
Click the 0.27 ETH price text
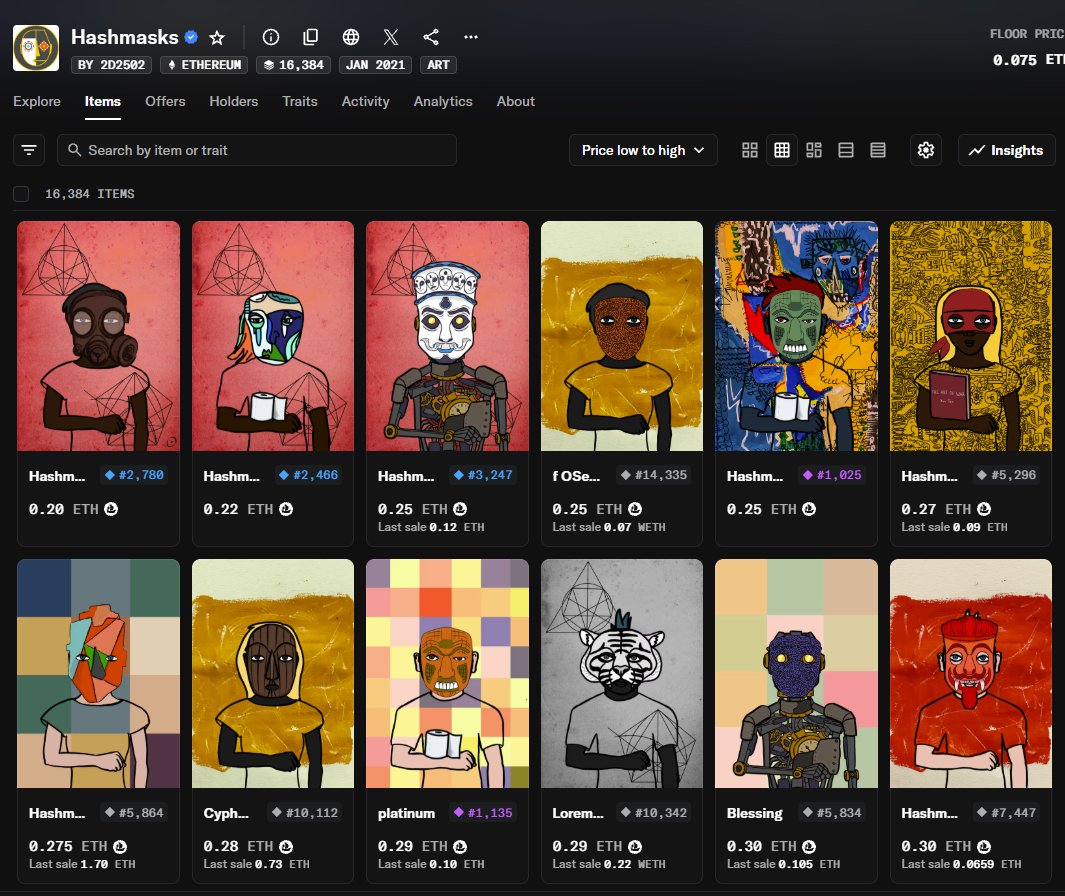936,509
